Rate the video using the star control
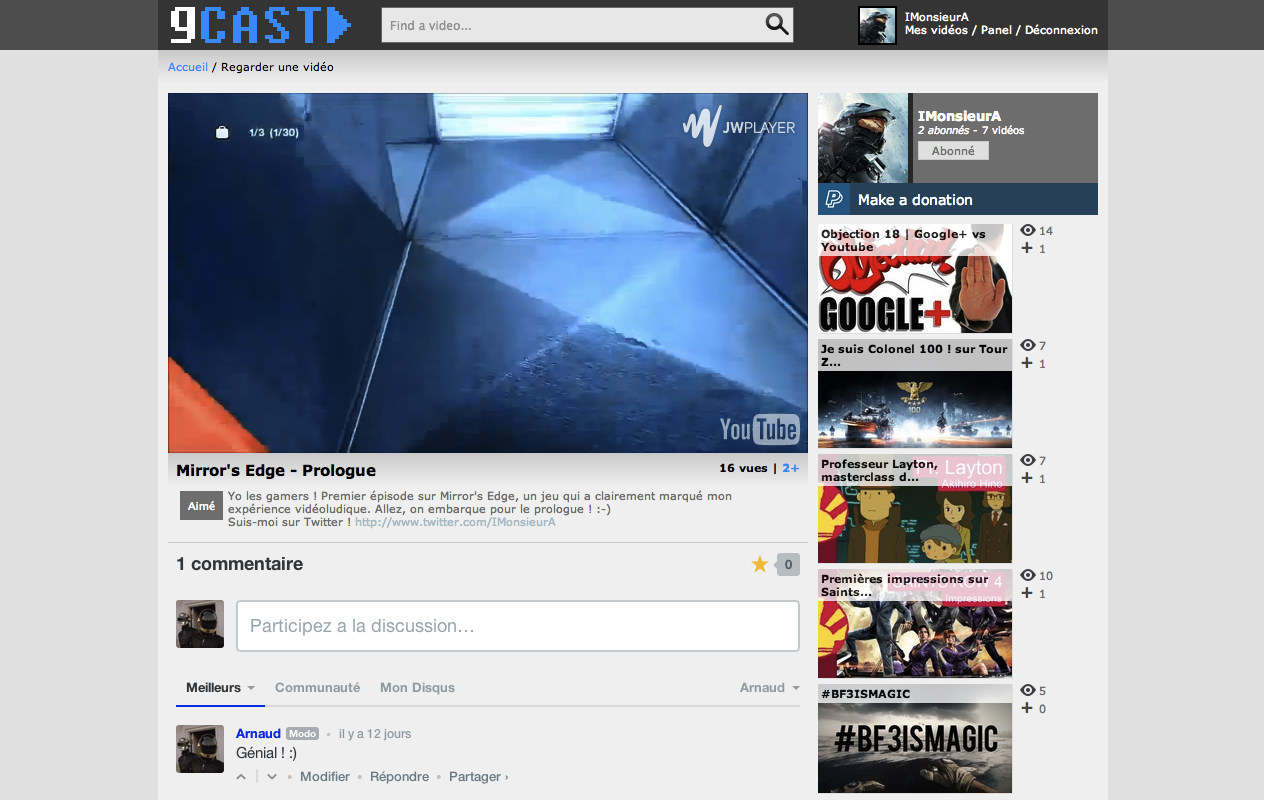 click(x=759, y=564)
